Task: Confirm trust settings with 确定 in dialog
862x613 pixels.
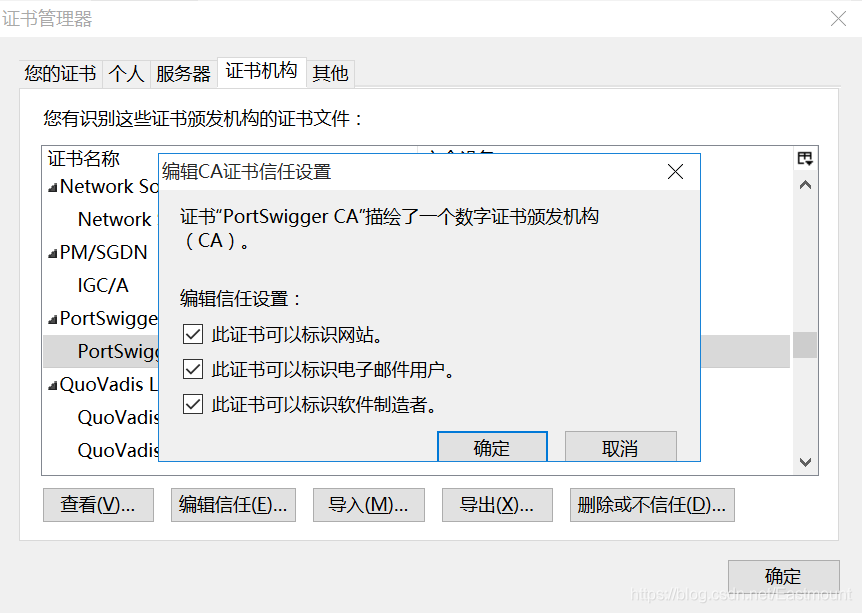Action: (492, 446)
